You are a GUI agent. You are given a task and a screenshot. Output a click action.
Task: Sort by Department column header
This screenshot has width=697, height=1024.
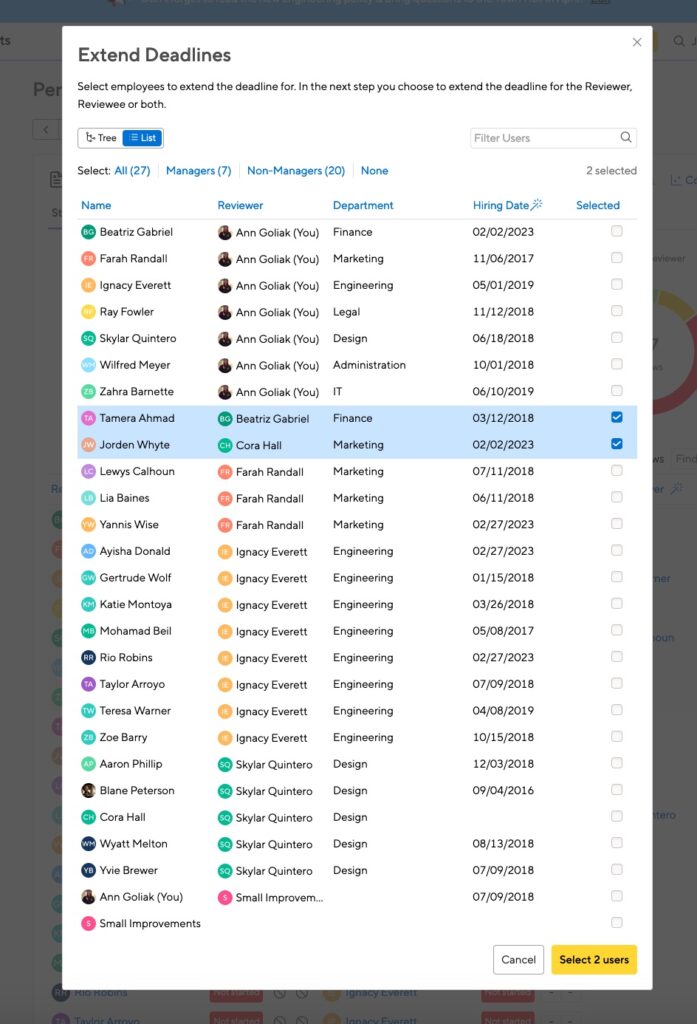coord(363,205)
